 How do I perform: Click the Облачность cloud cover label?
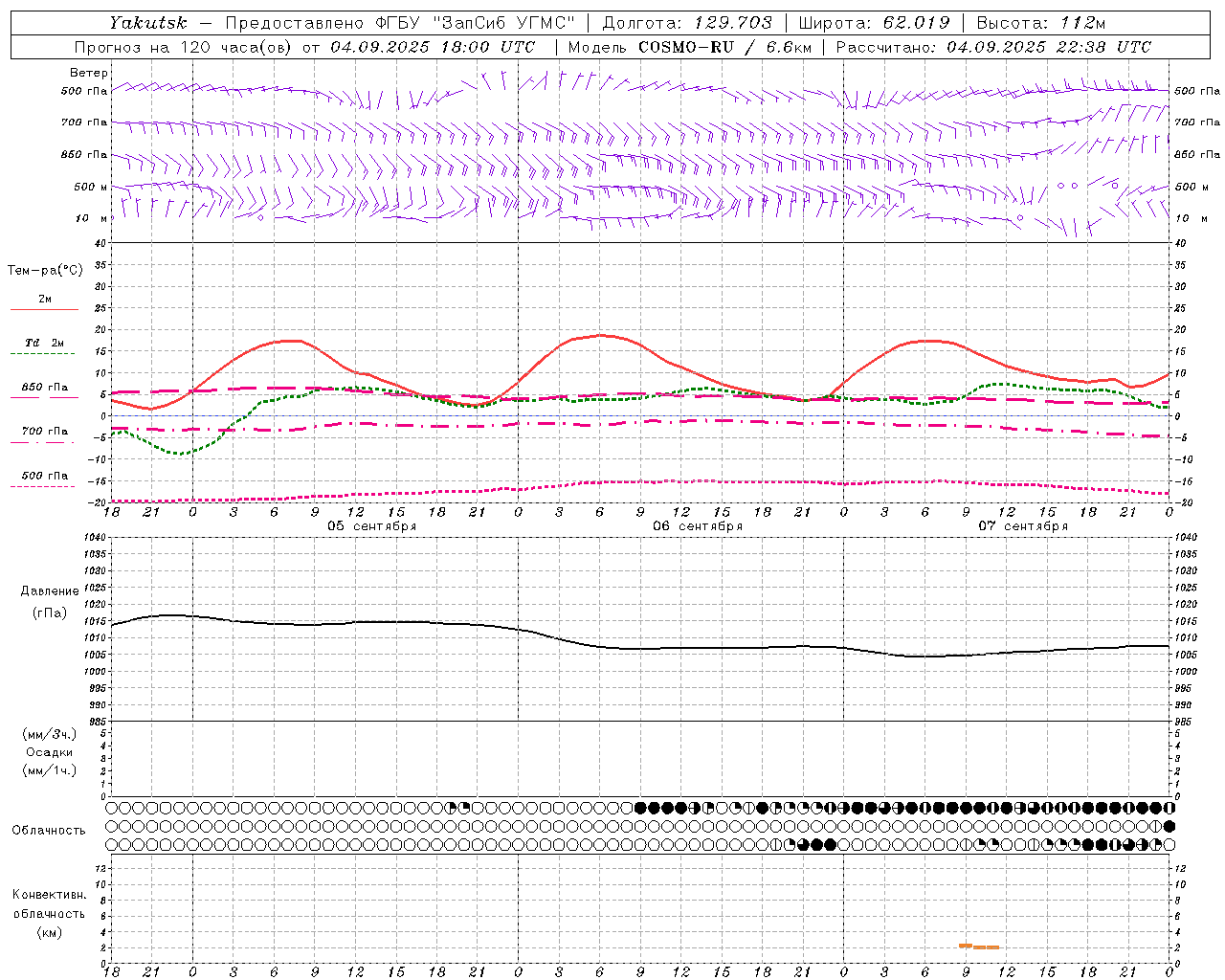coord(49,830)
